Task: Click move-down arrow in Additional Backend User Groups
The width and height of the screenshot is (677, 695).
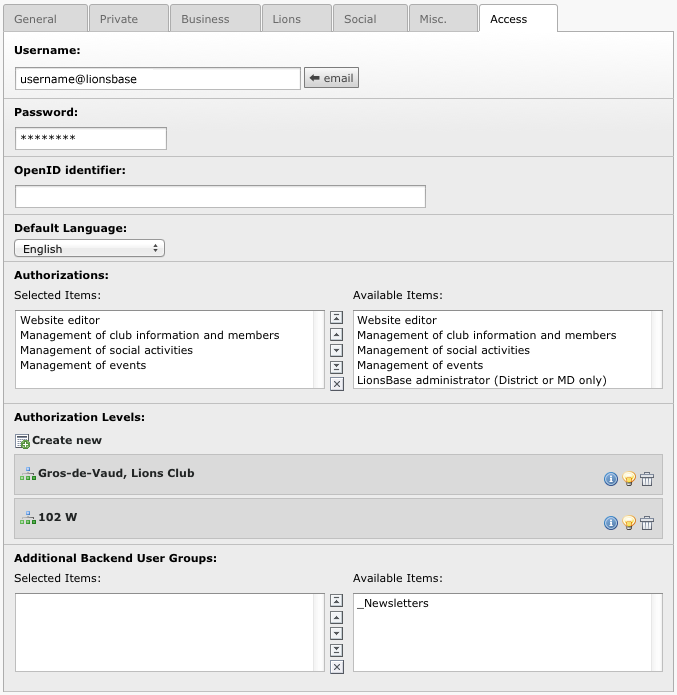Action: click(336, 633)
